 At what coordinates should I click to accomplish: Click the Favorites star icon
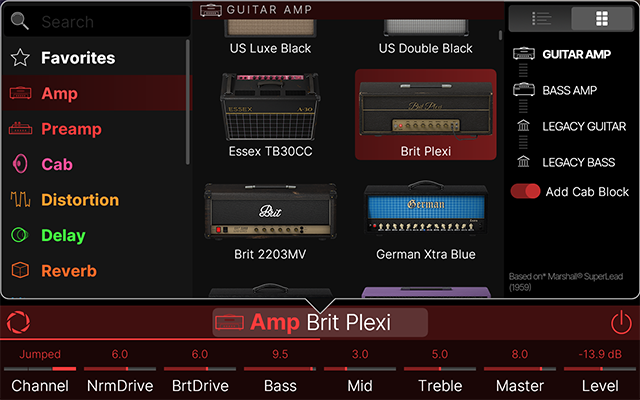point(20,58)
